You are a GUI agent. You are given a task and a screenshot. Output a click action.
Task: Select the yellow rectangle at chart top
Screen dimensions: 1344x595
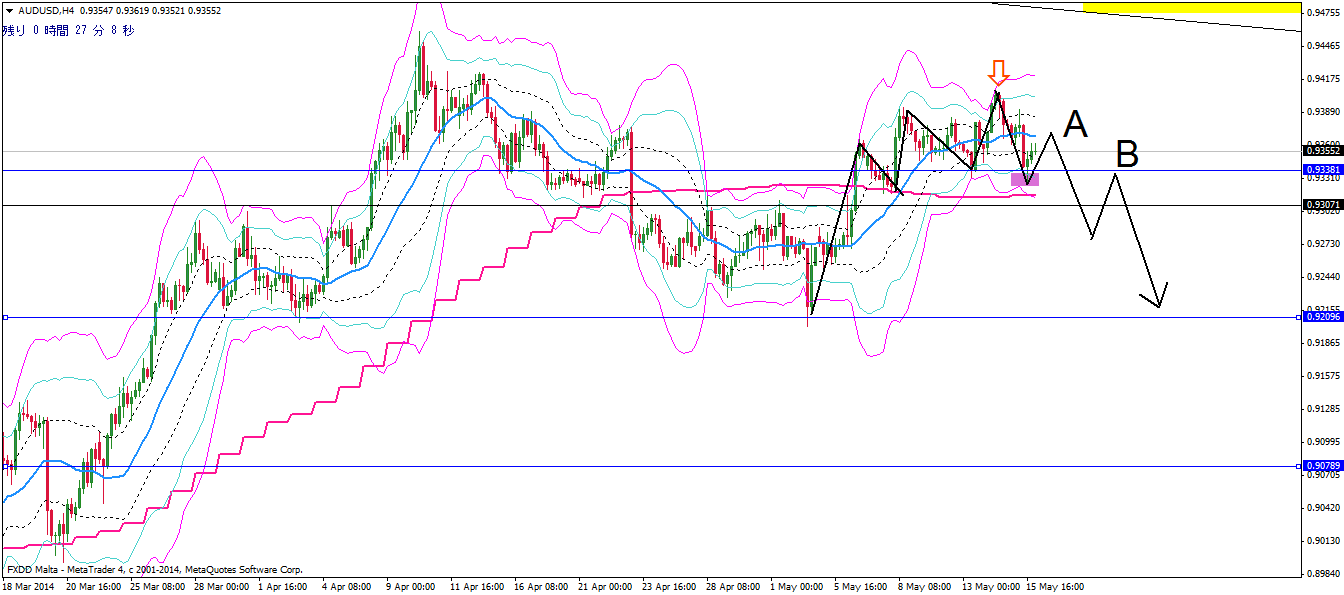tap(1191, 8)
